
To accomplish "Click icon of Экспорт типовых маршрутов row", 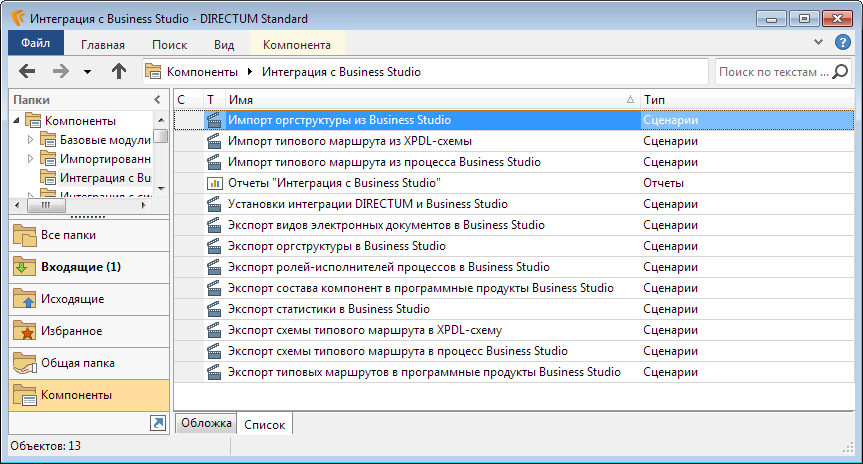I will (214, 372).
